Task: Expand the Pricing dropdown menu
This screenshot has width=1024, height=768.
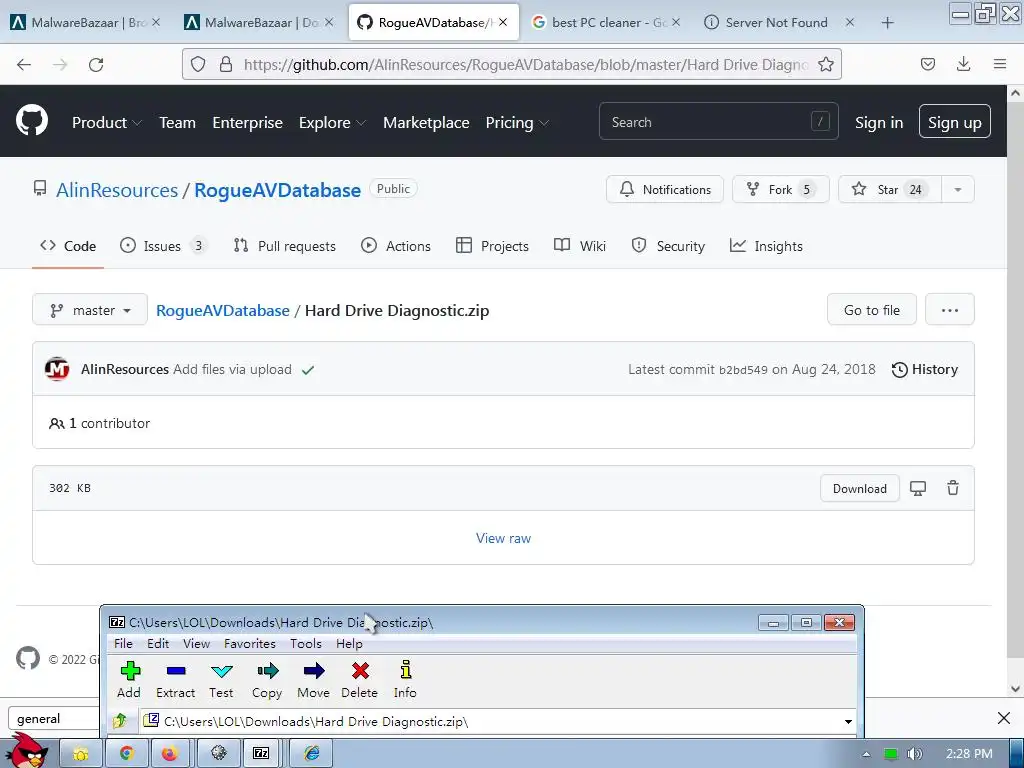Action: click(517, 122)
